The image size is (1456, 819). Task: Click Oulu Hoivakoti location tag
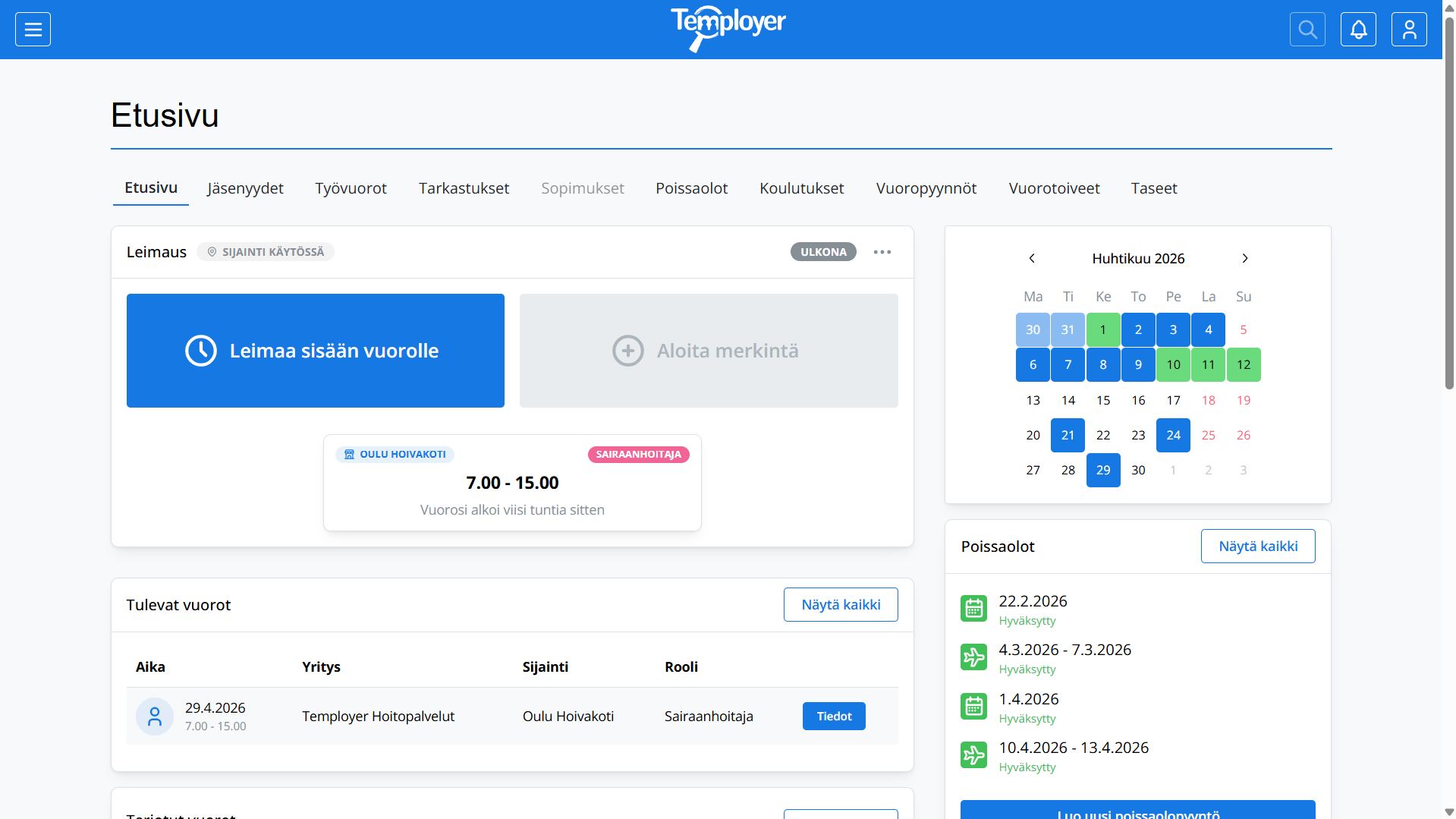click(395, 455)
